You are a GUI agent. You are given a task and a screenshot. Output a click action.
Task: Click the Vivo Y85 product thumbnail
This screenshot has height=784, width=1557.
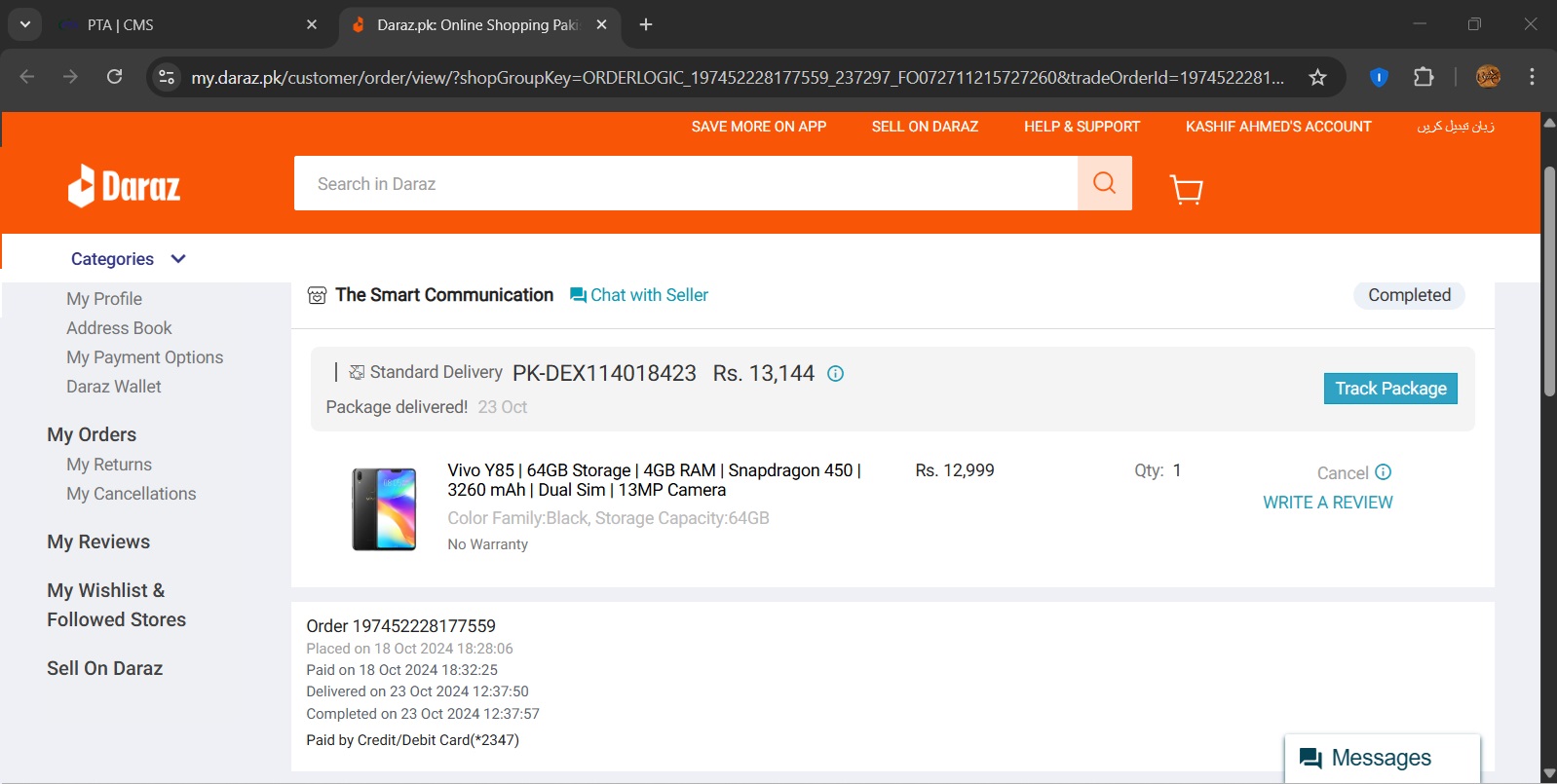[x=384, y=508]
